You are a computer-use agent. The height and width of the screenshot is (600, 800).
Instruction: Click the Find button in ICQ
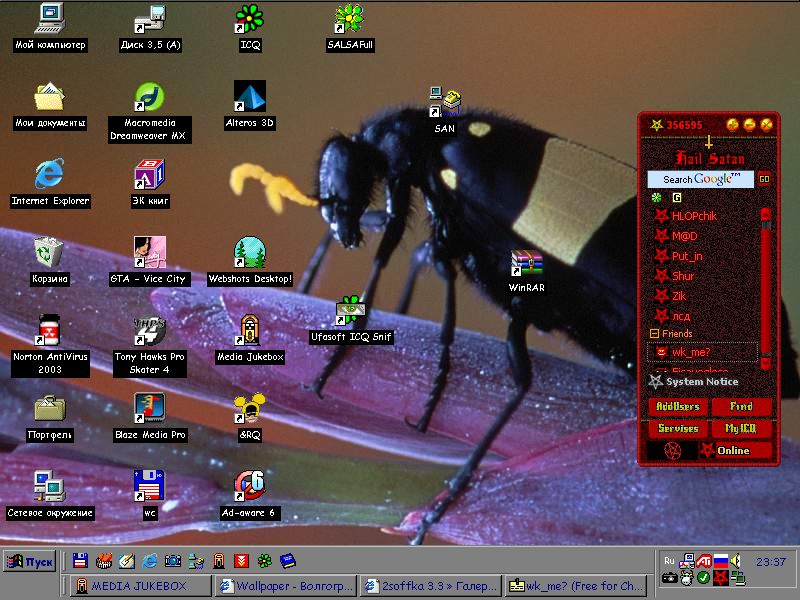[741, 407]
